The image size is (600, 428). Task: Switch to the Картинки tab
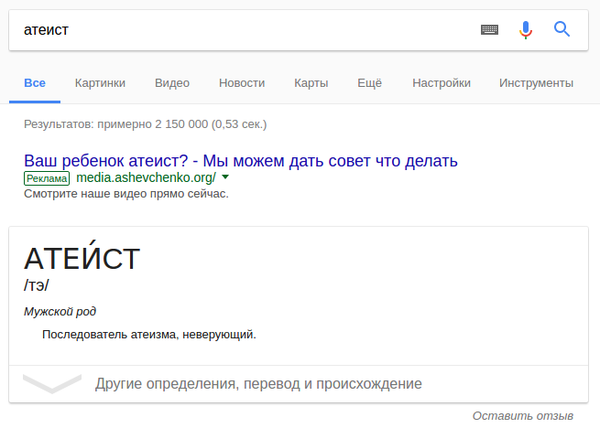click(x=100, y=83)
